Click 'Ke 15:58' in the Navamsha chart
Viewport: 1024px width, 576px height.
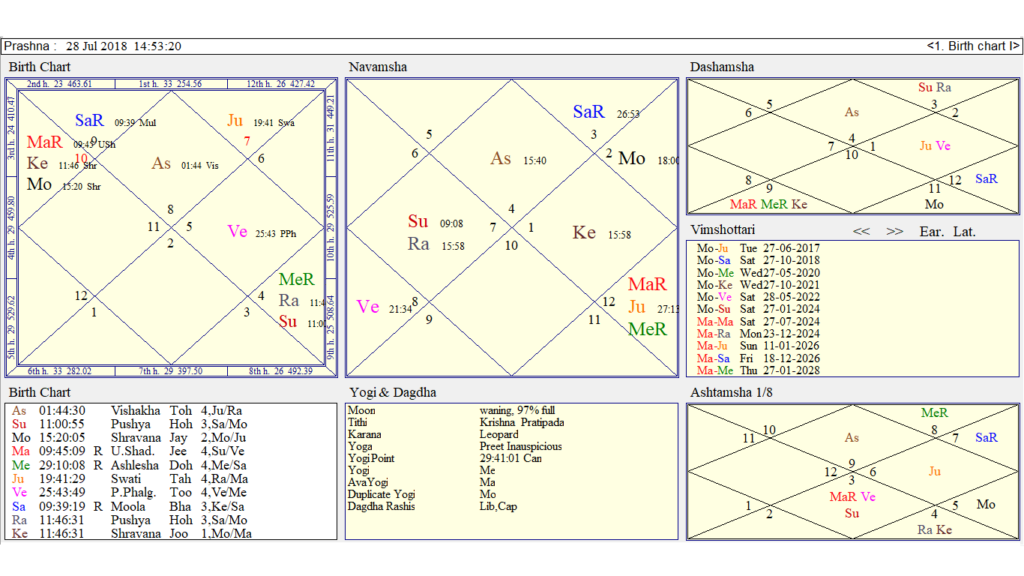coord(601,233)
